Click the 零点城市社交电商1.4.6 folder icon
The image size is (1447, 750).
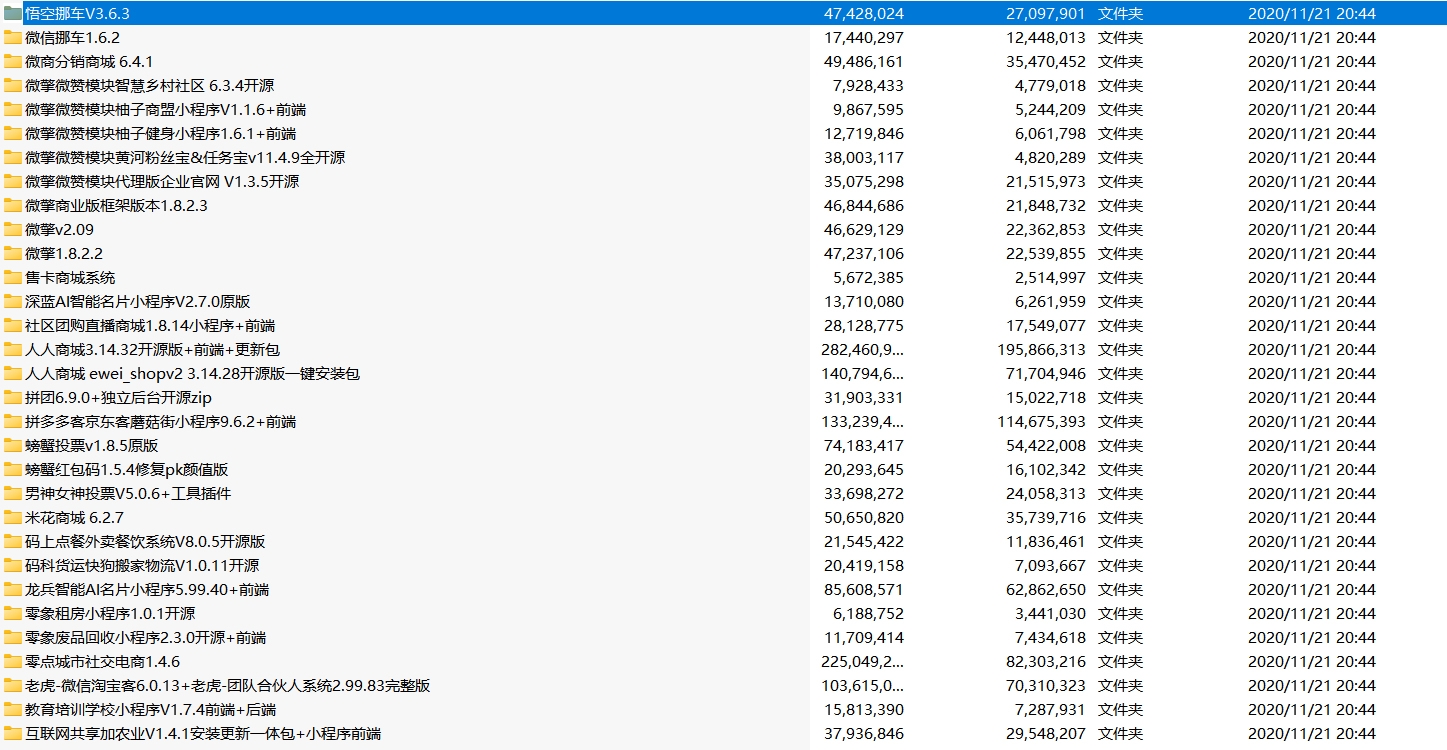point(12,662)
